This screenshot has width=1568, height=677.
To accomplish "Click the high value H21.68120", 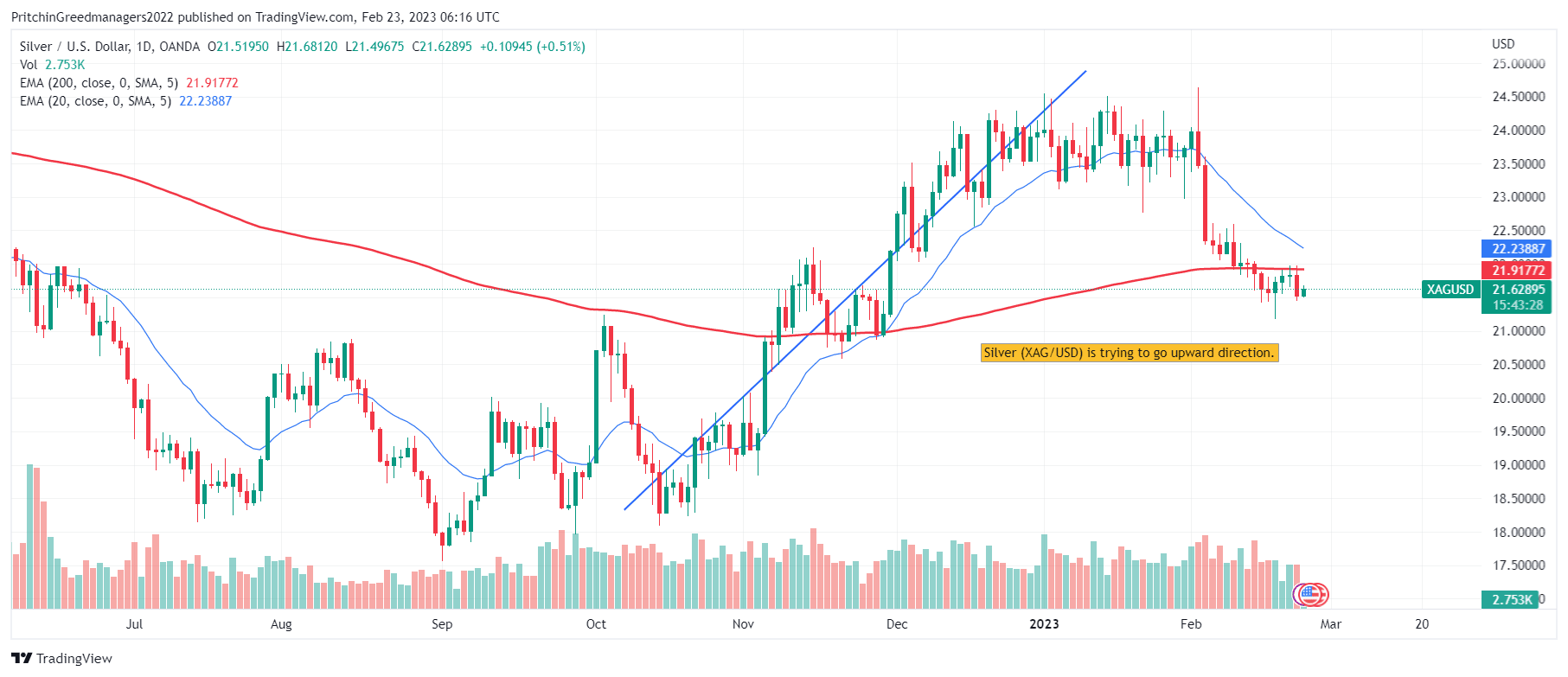I will point(307,47).
